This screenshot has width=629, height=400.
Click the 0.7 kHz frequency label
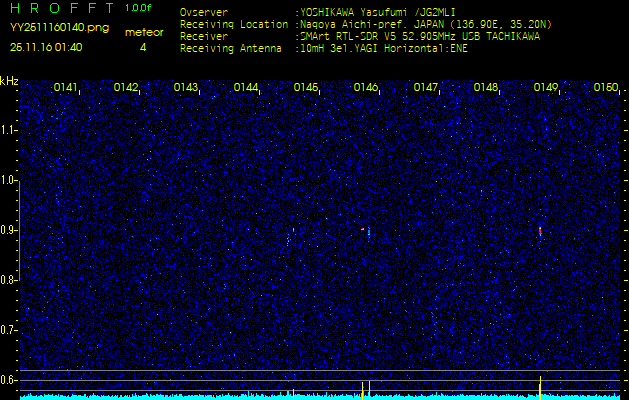[x=8, y=330]
